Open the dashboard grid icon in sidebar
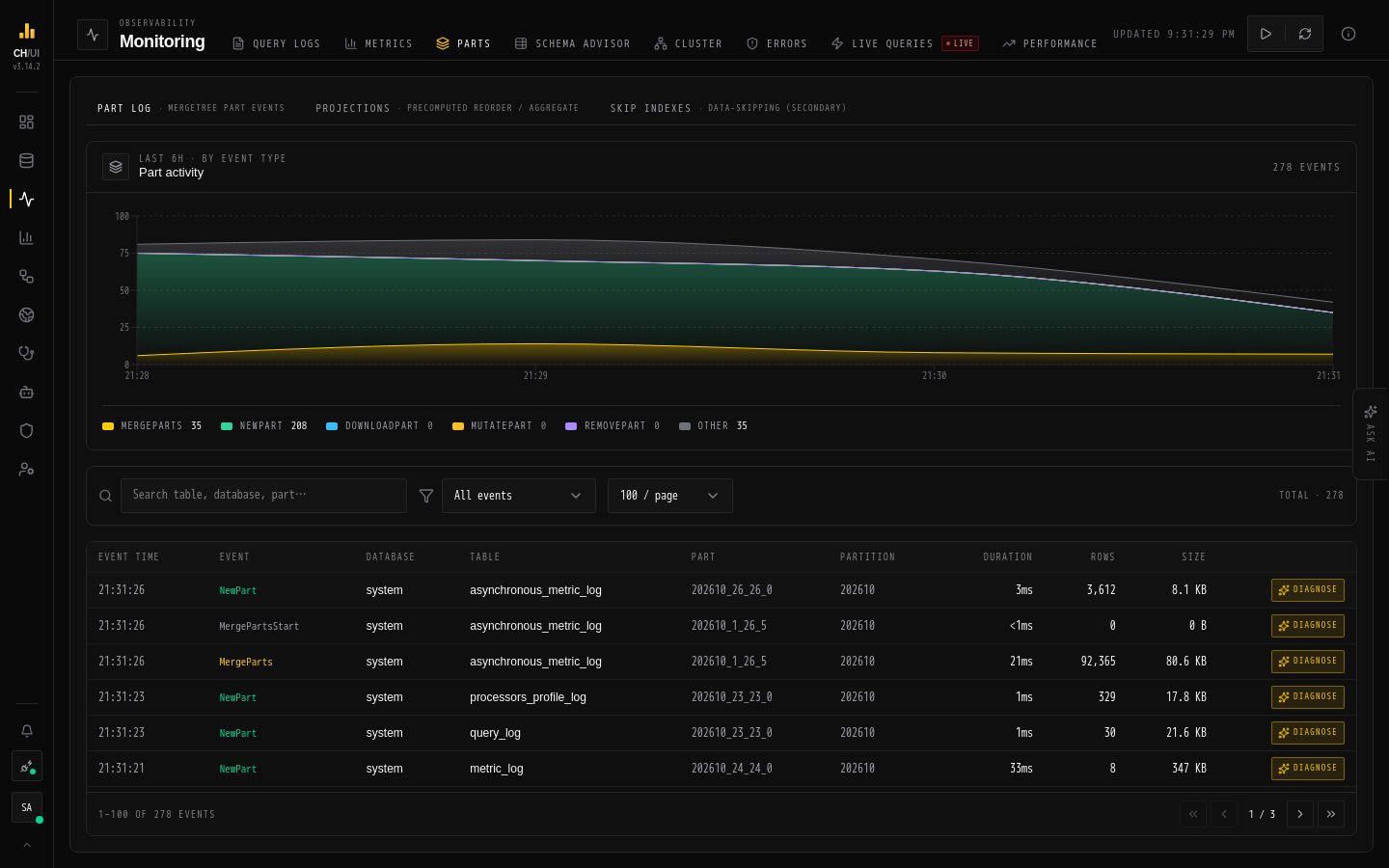This screenshot has width=1389, height=868. coord(26,122)
